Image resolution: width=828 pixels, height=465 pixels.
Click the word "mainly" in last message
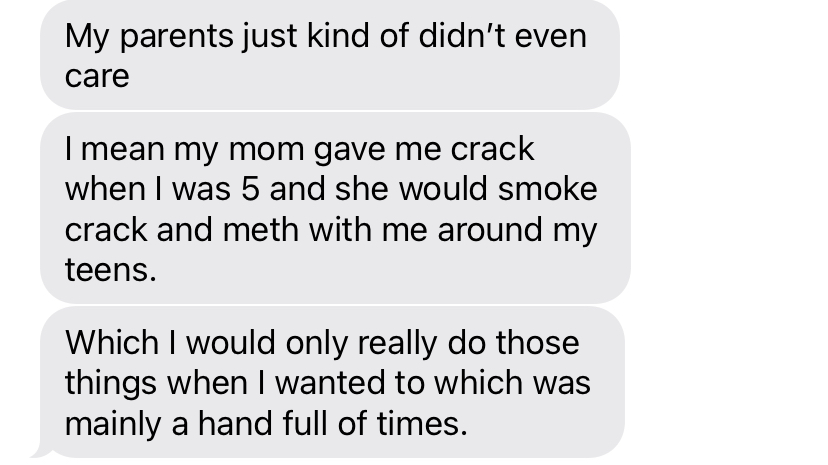(x=112, y=425)
